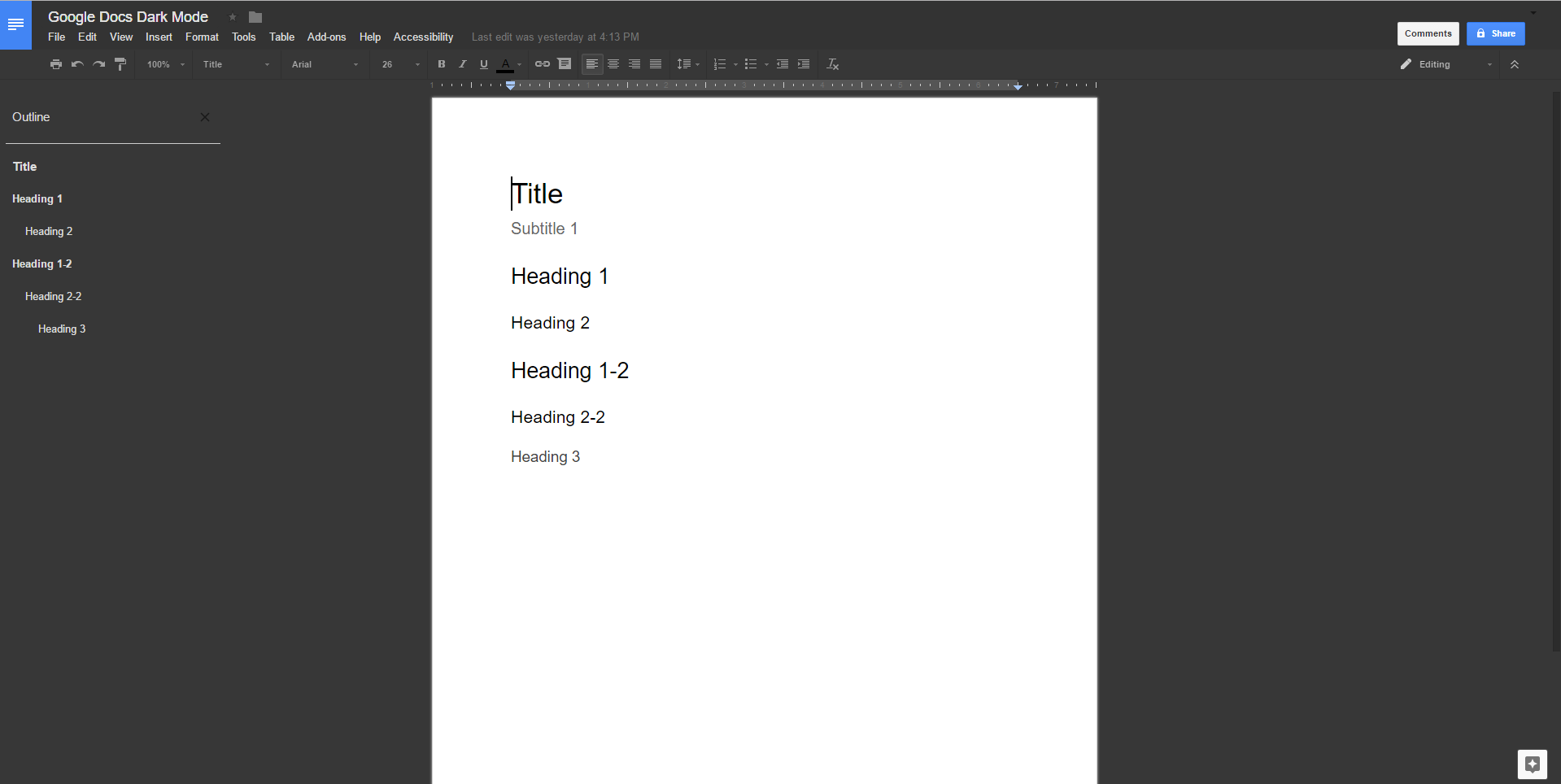
Task: Select the Paint format tool
Action: pyautogui.click(x=120, y=64)
